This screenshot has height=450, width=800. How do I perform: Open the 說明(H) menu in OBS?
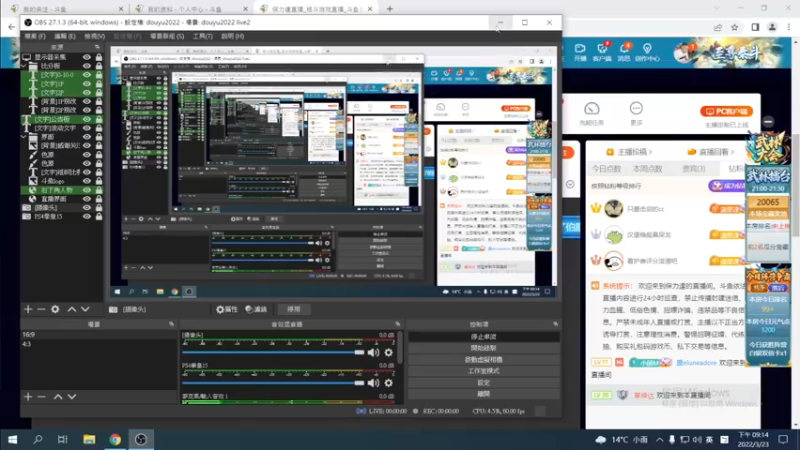(232, 36)
